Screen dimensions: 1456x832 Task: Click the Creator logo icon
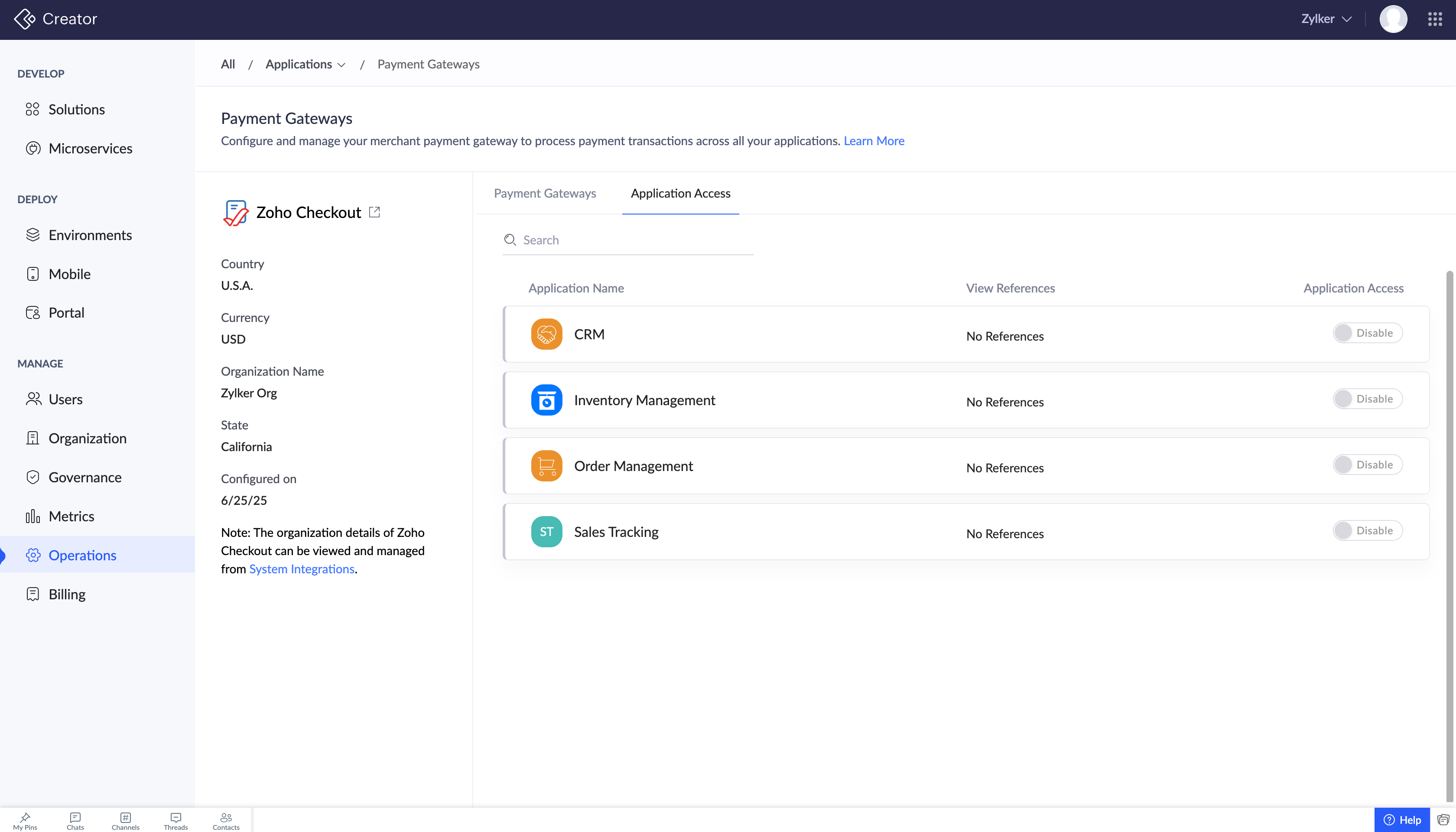click(25, 19)
